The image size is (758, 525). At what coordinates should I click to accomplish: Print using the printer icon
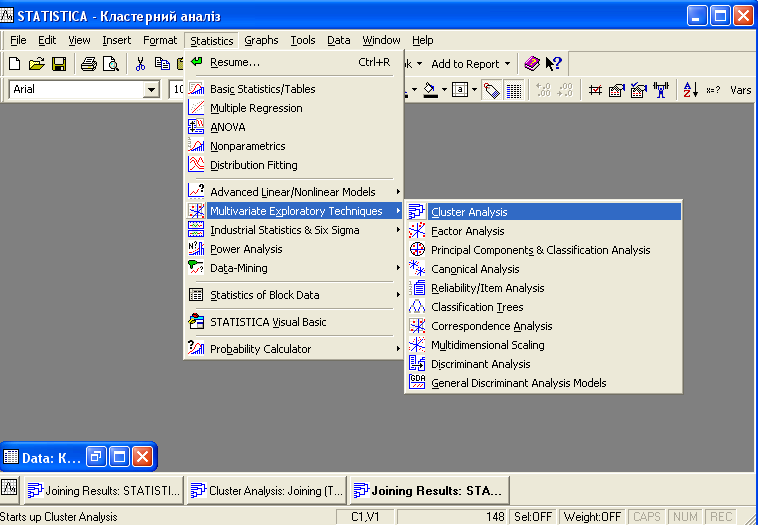88,64
